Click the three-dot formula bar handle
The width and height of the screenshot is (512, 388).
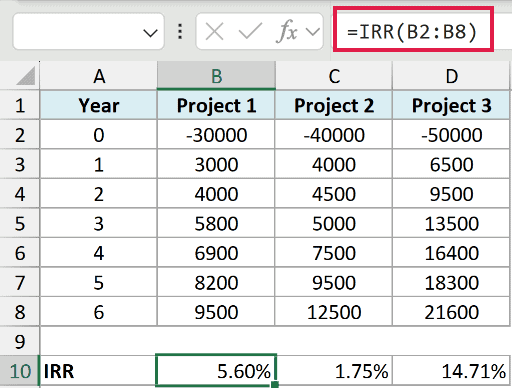180,31
